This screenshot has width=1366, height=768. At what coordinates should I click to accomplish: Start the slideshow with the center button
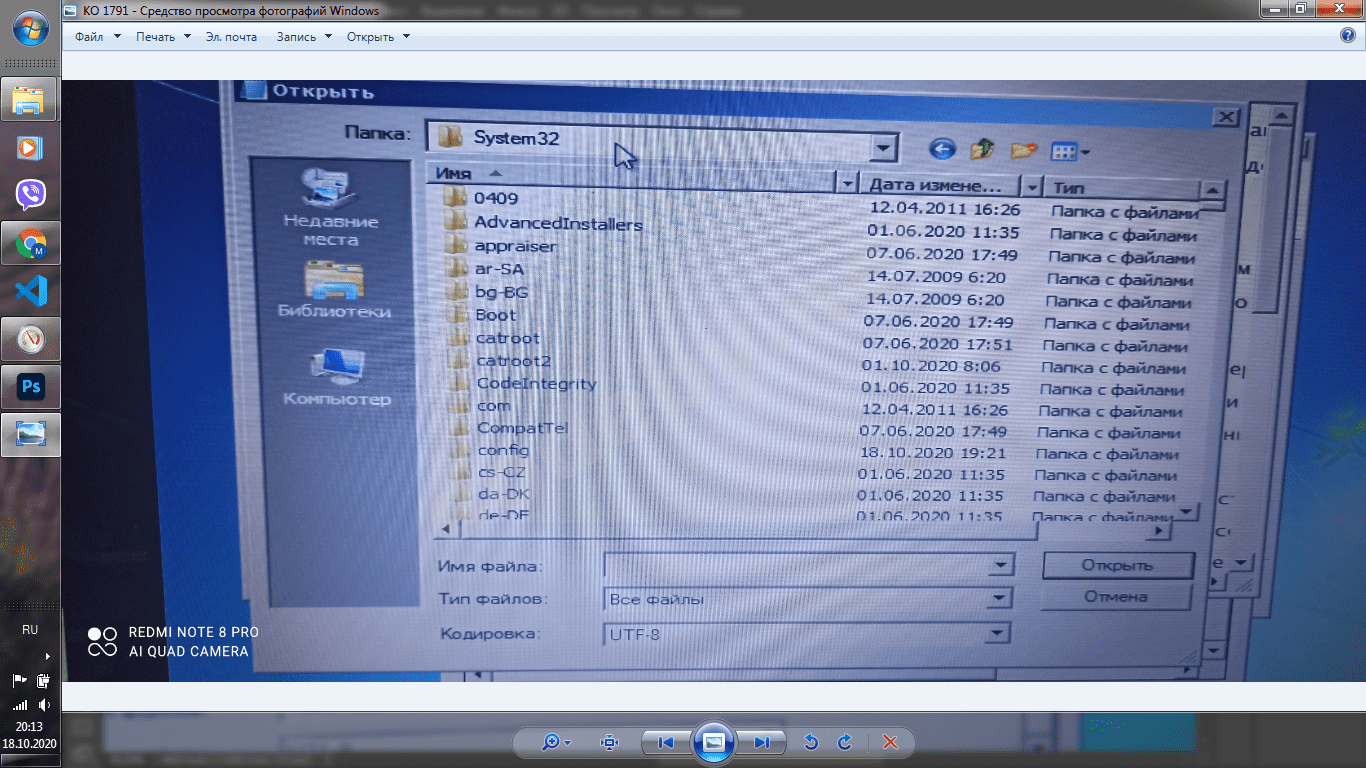point(713,742)
